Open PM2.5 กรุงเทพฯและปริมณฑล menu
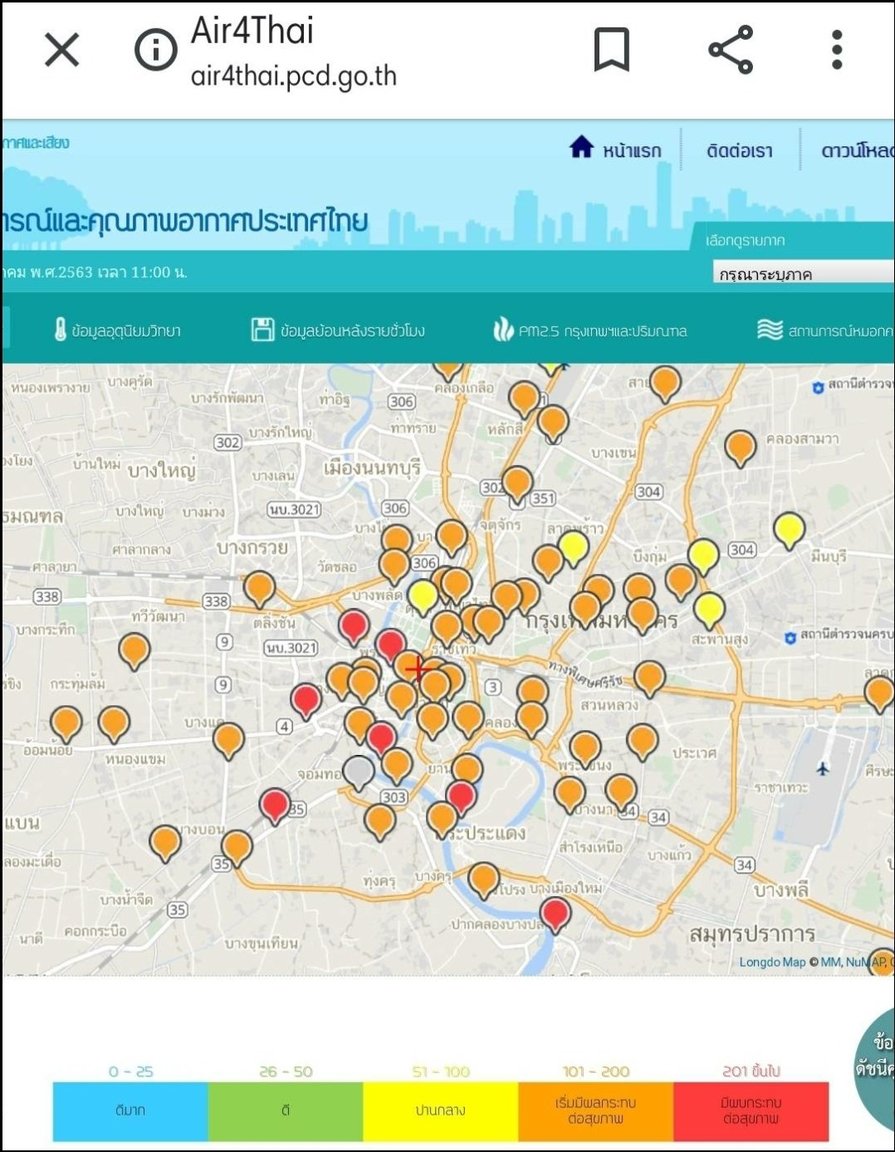Viewport: 895px width, 1152px height. click(x=590, y=331)
